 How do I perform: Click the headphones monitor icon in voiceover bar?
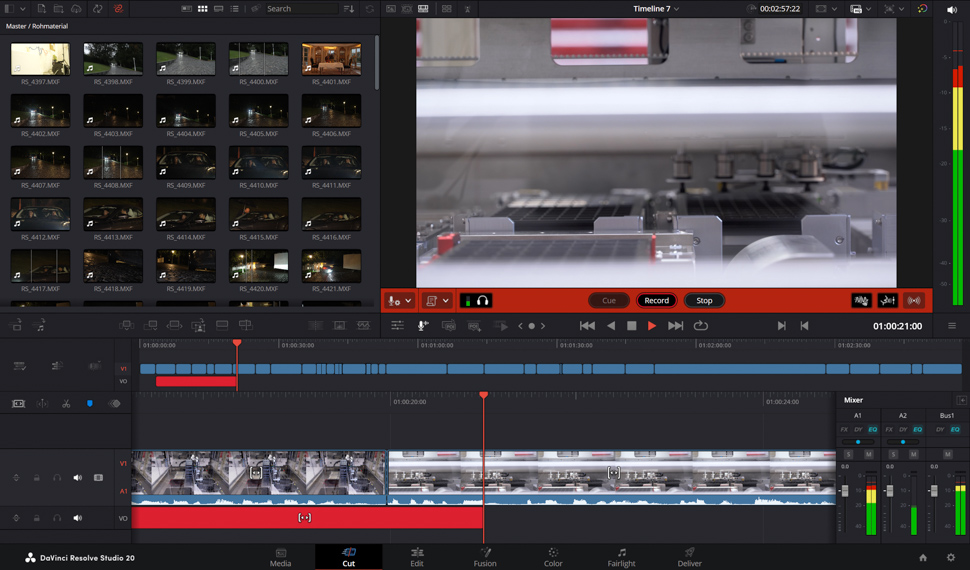click(483, 301)
